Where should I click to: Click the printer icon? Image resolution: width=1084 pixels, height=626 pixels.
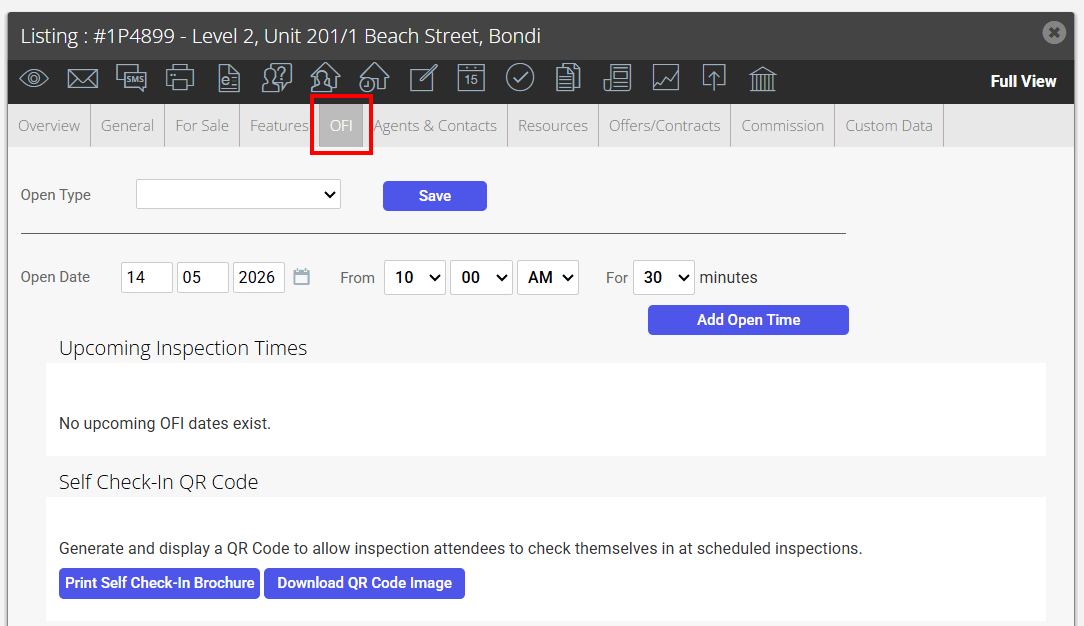click(180, 78)
